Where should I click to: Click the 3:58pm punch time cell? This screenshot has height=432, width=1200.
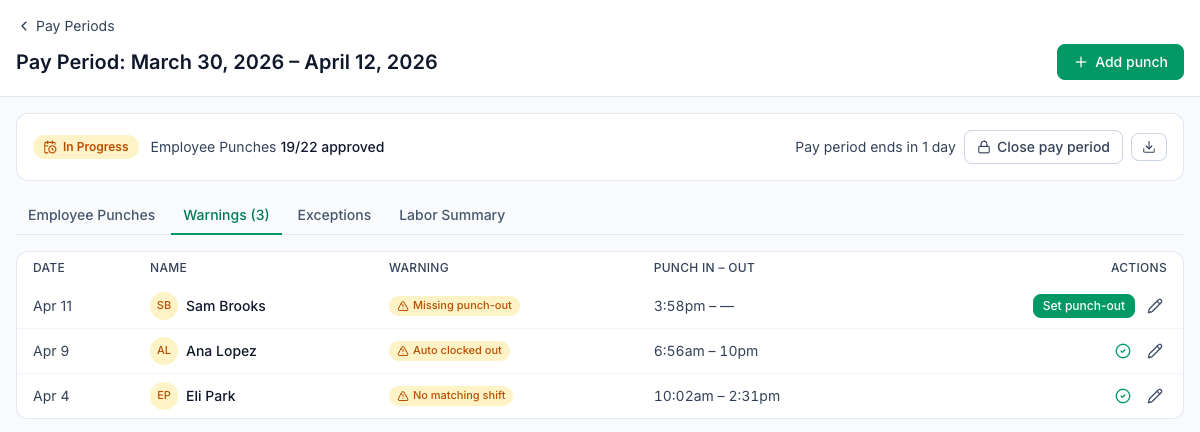694,306
